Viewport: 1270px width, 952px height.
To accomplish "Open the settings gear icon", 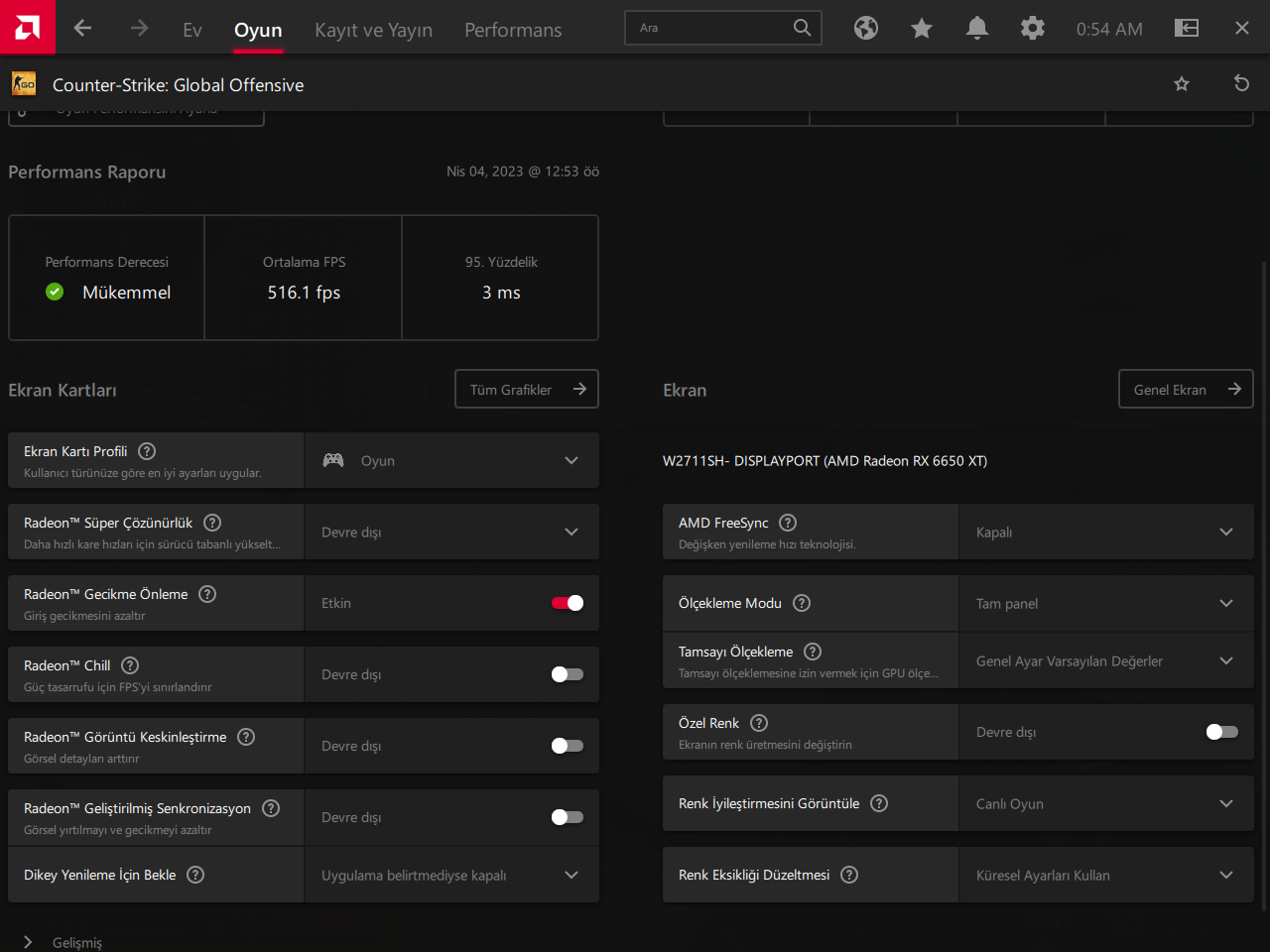I will click(1032, 29).
